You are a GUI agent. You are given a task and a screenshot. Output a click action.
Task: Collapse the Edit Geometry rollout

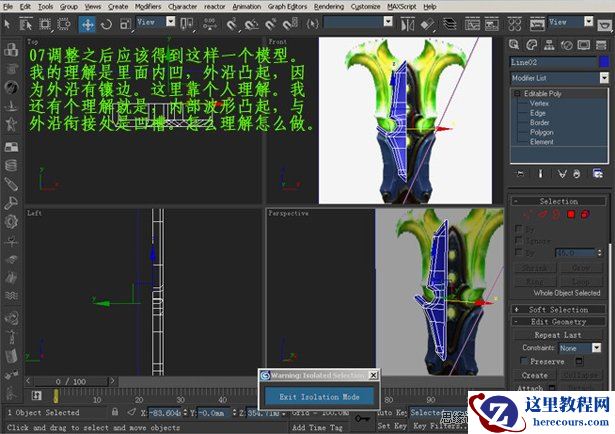pos(559,321)
